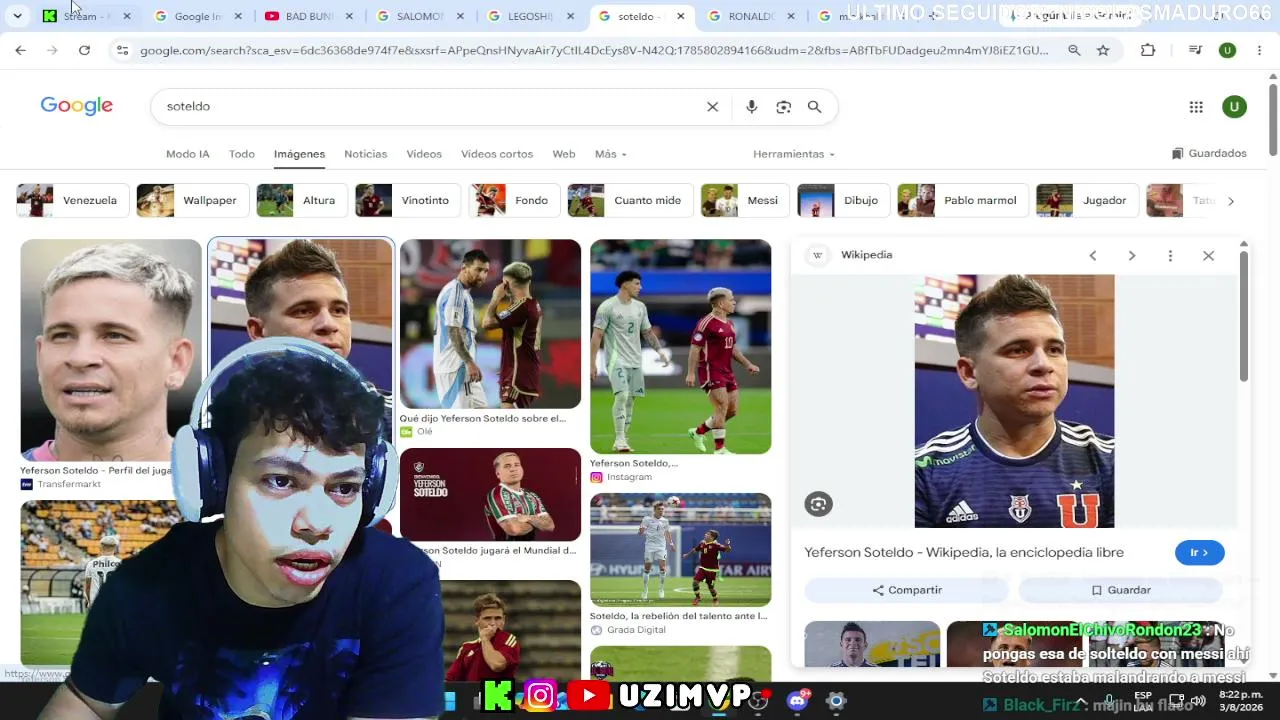
Task: Filter images by Pablo marmol chip
Action: pyautogui.click(x=963, y=200)
